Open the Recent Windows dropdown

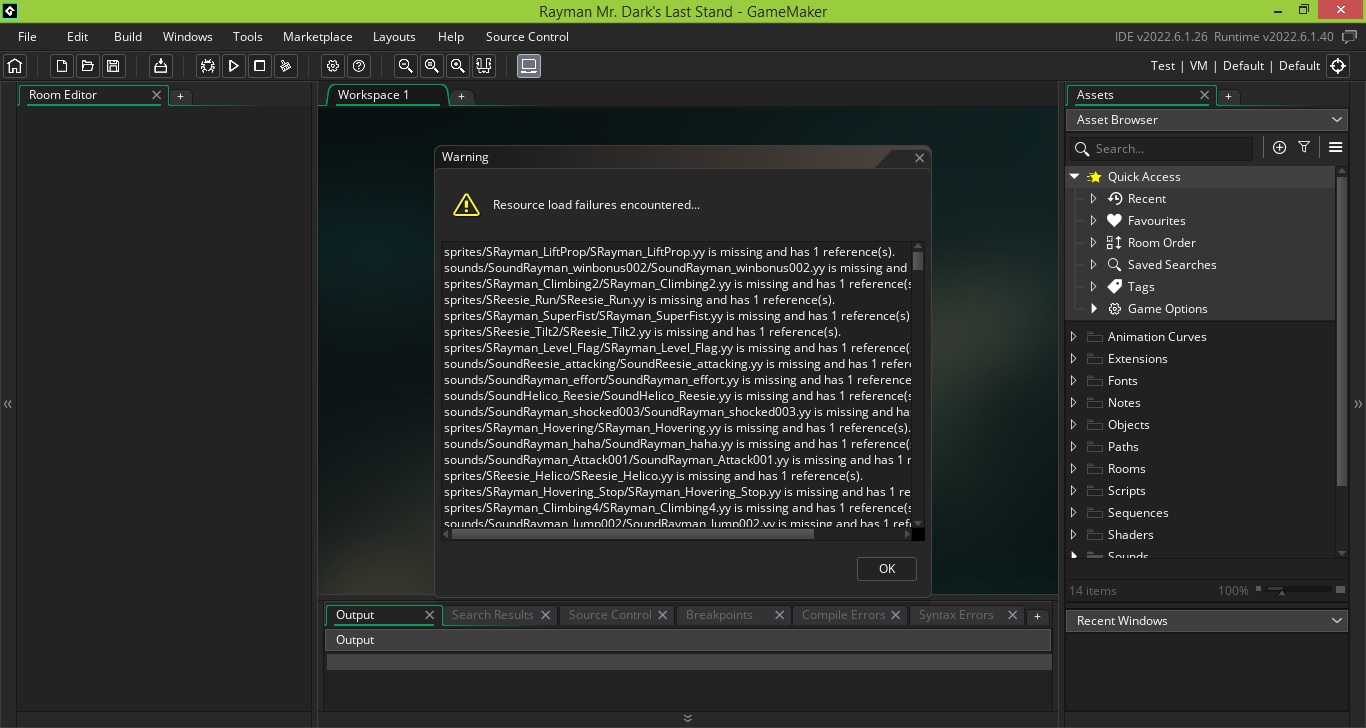pos(1207,621)
